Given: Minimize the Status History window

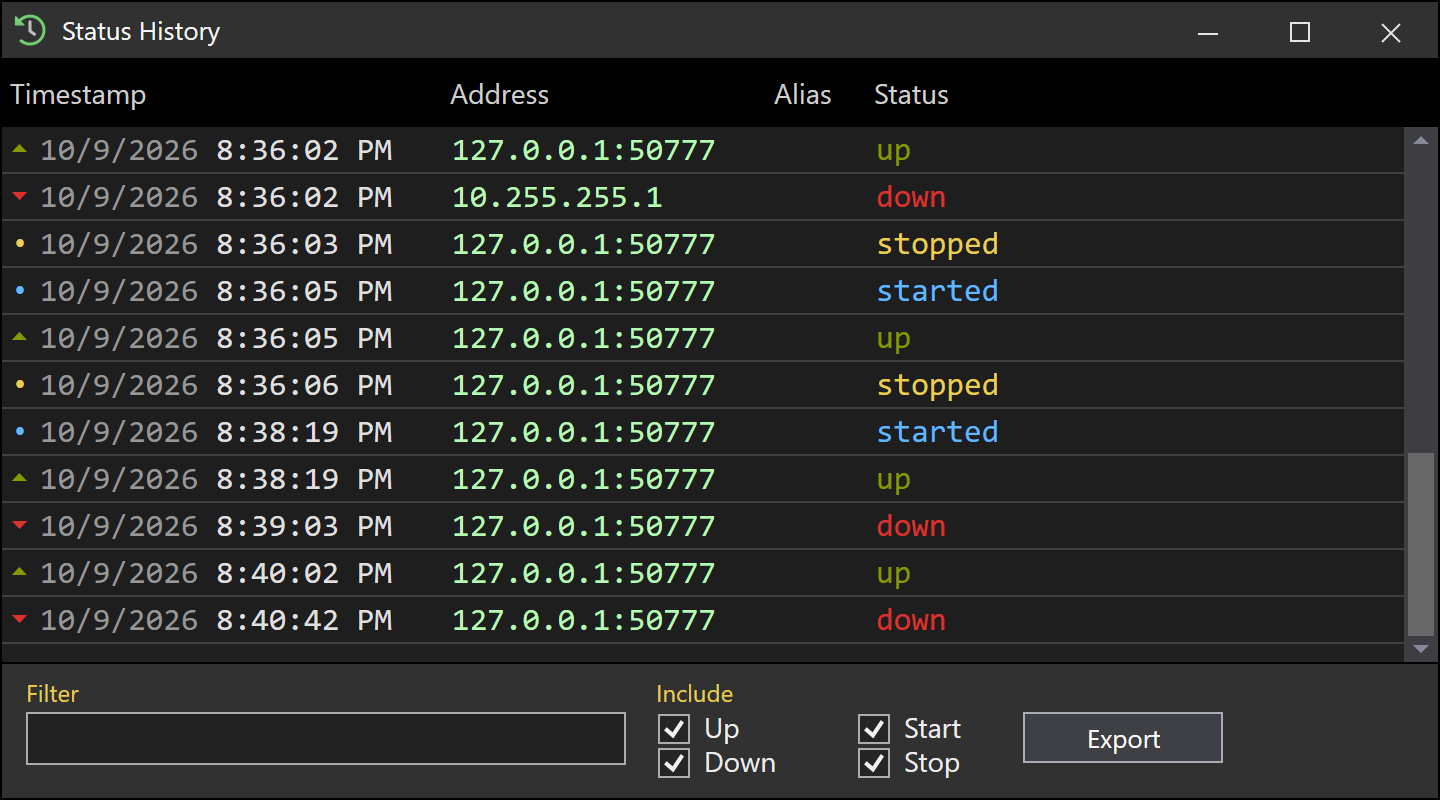Looking at the screenshot, I should (1208, 32).
